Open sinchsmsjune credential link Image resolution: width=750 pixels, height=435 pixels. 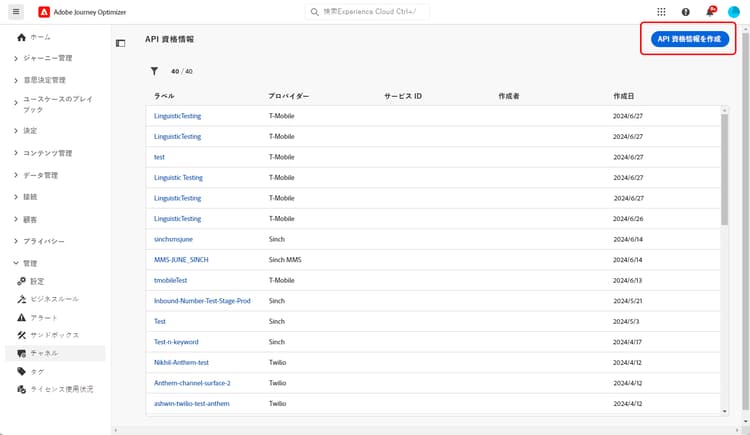173,239
